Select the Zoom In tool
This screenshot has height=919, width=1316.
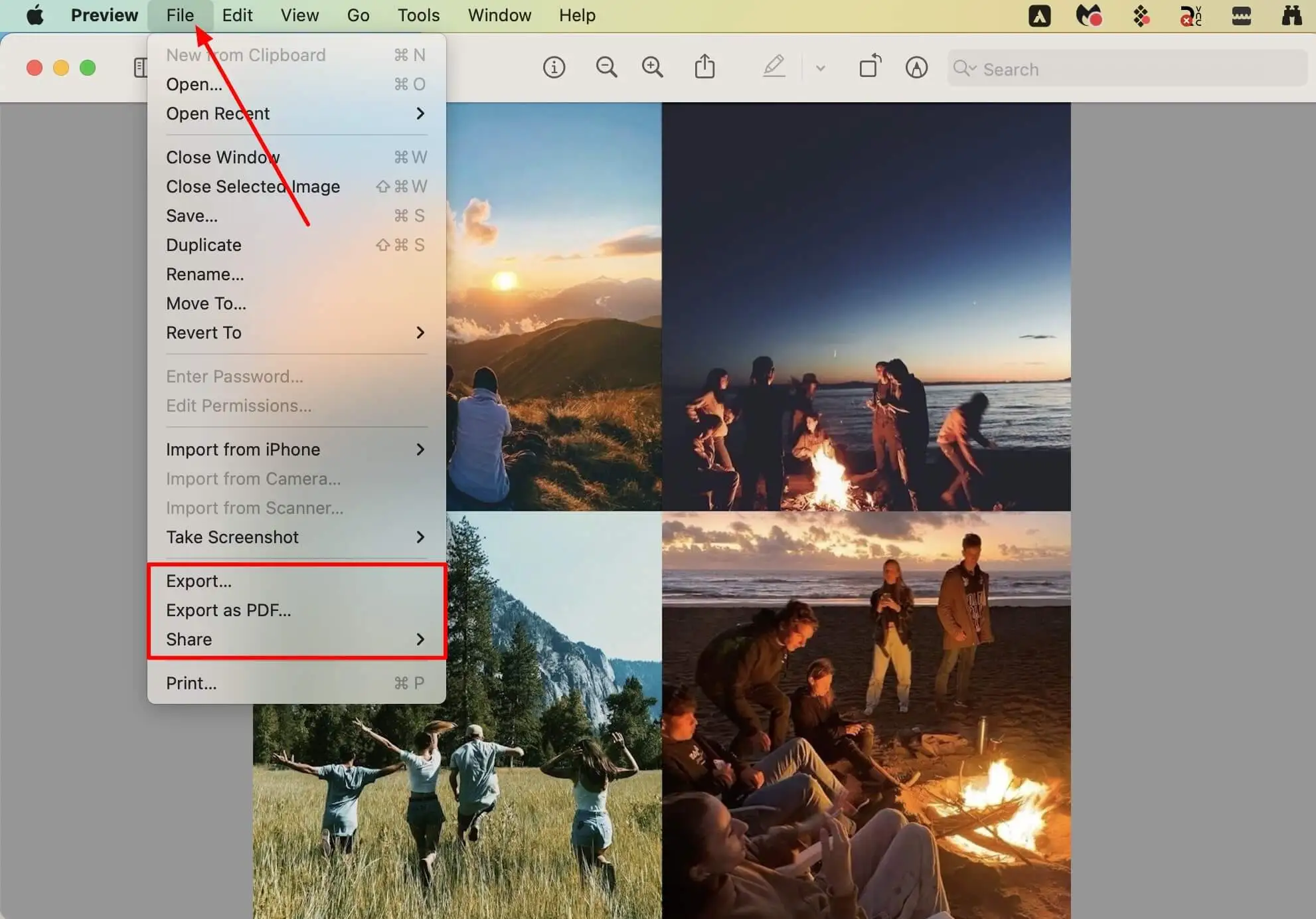click(x=652, y=67)
